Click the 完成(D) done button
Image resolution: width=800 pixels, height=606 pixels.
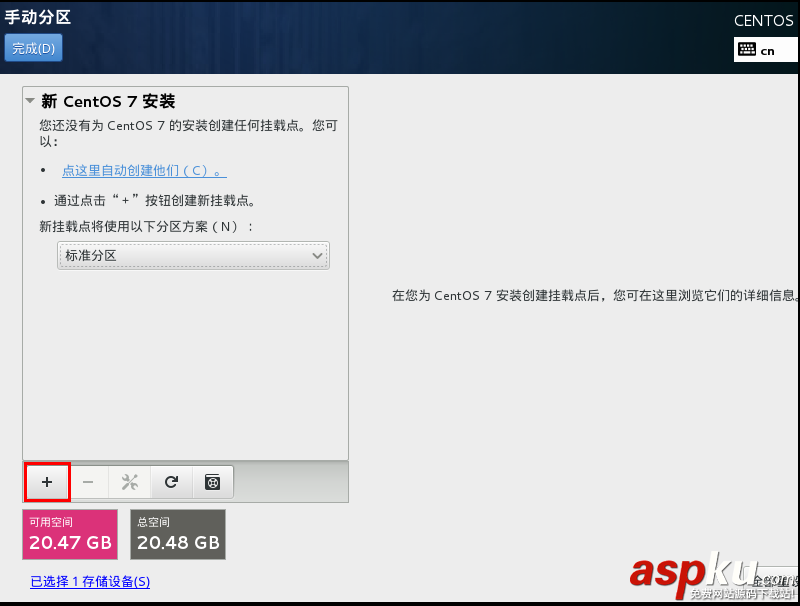click(34, 48)
